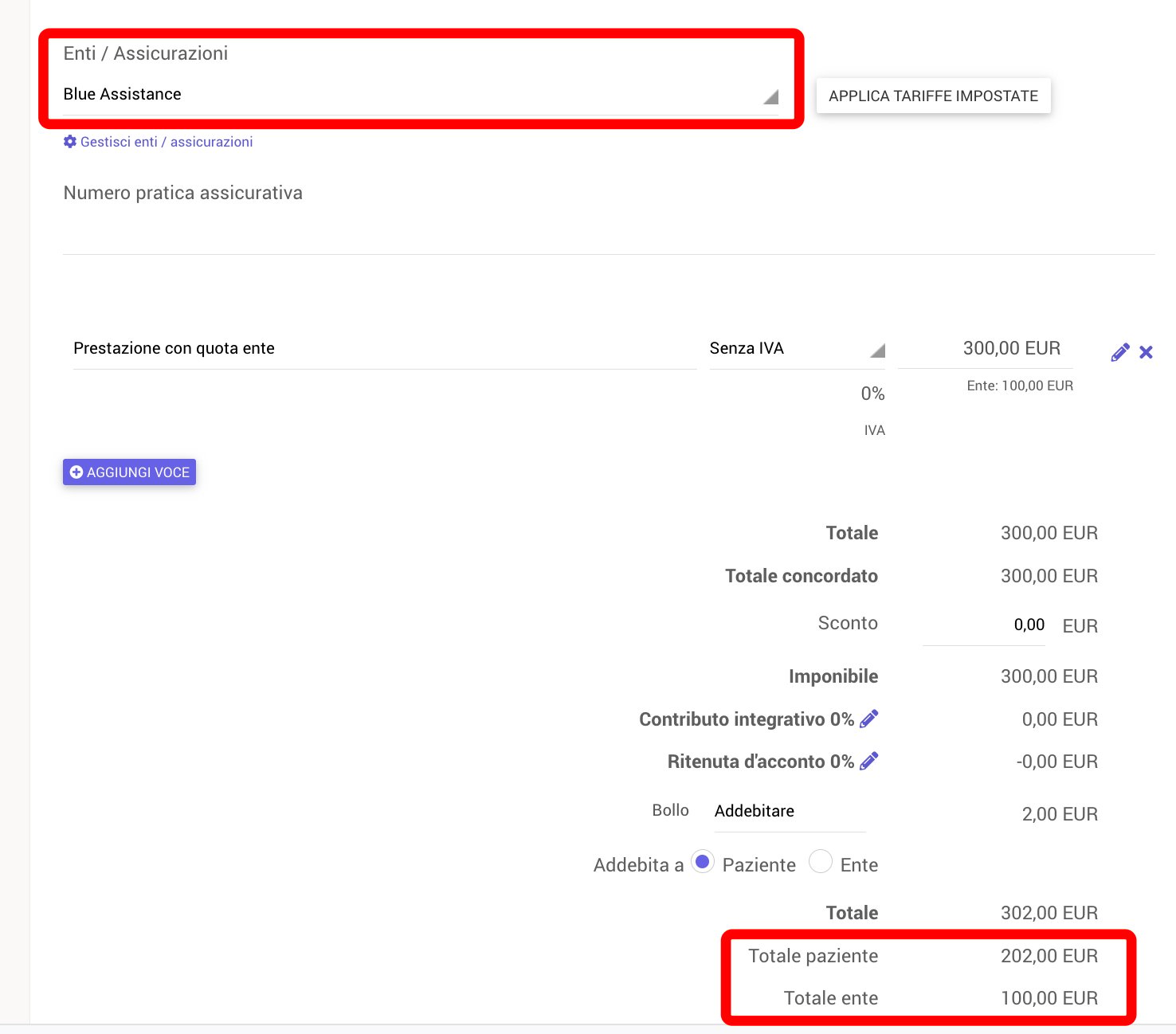The image size is (1176, 1034).
Task: Click the Totale ente value 100,00 EUR
Action: point(1049,998)
